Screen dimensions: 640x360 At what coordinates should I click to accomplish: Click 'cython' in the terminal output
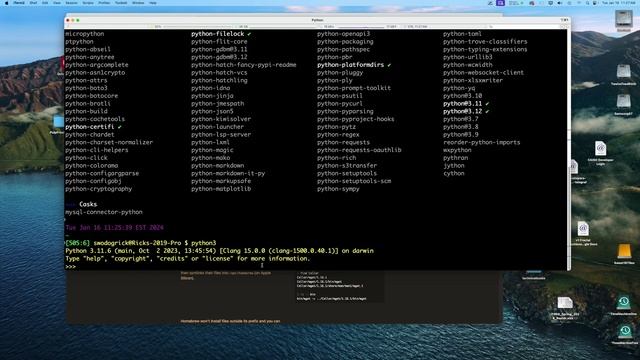tap(453, 173)
